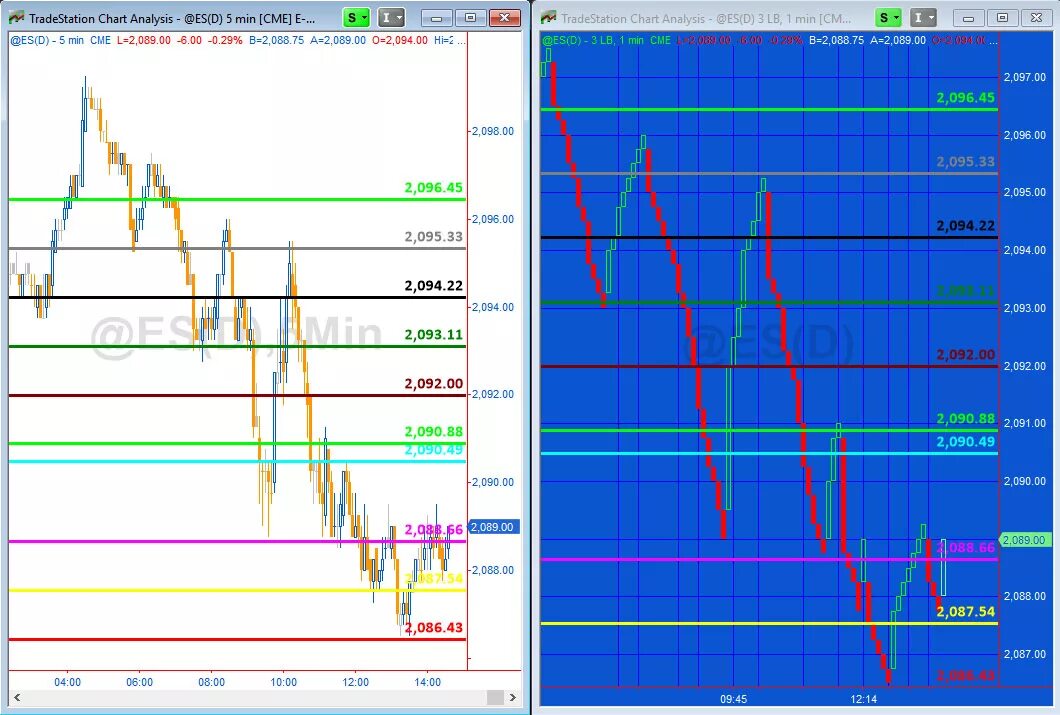Minimize the 5 min chart window
Image resolution: width=1060 pixels, height=715 pixels.
coord(437,18)
